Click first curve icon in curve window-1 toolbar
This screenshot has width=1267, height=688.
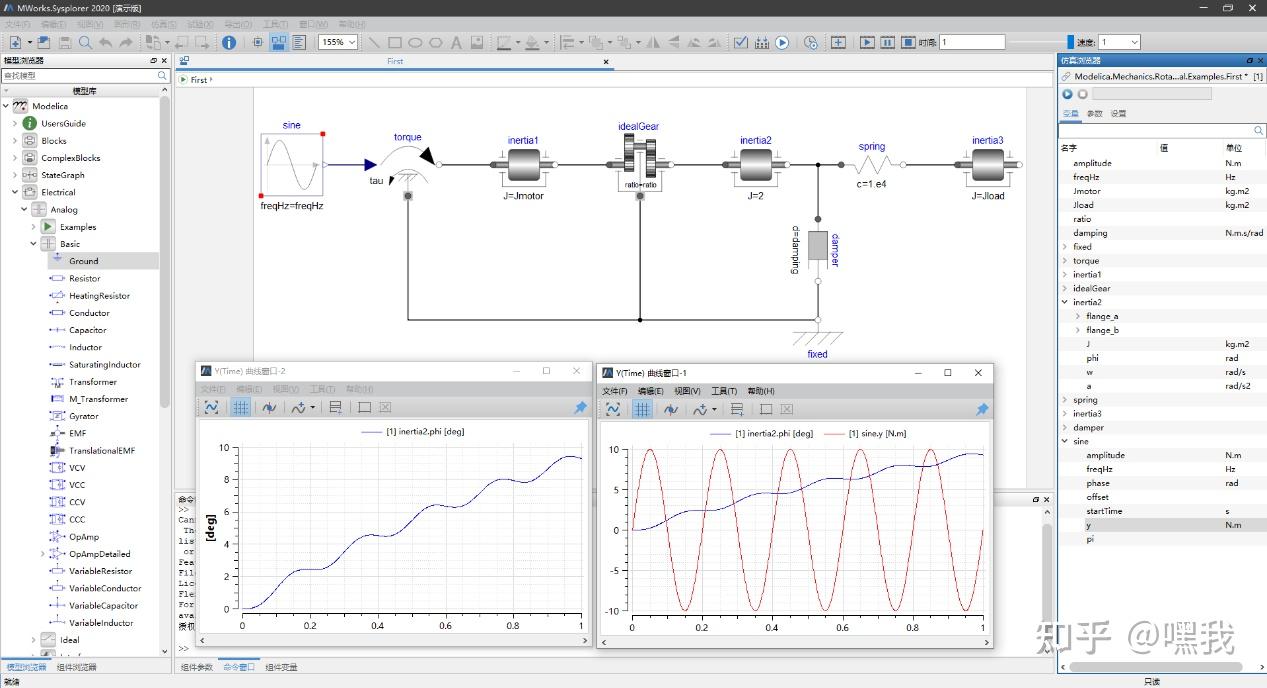point(613,409)
